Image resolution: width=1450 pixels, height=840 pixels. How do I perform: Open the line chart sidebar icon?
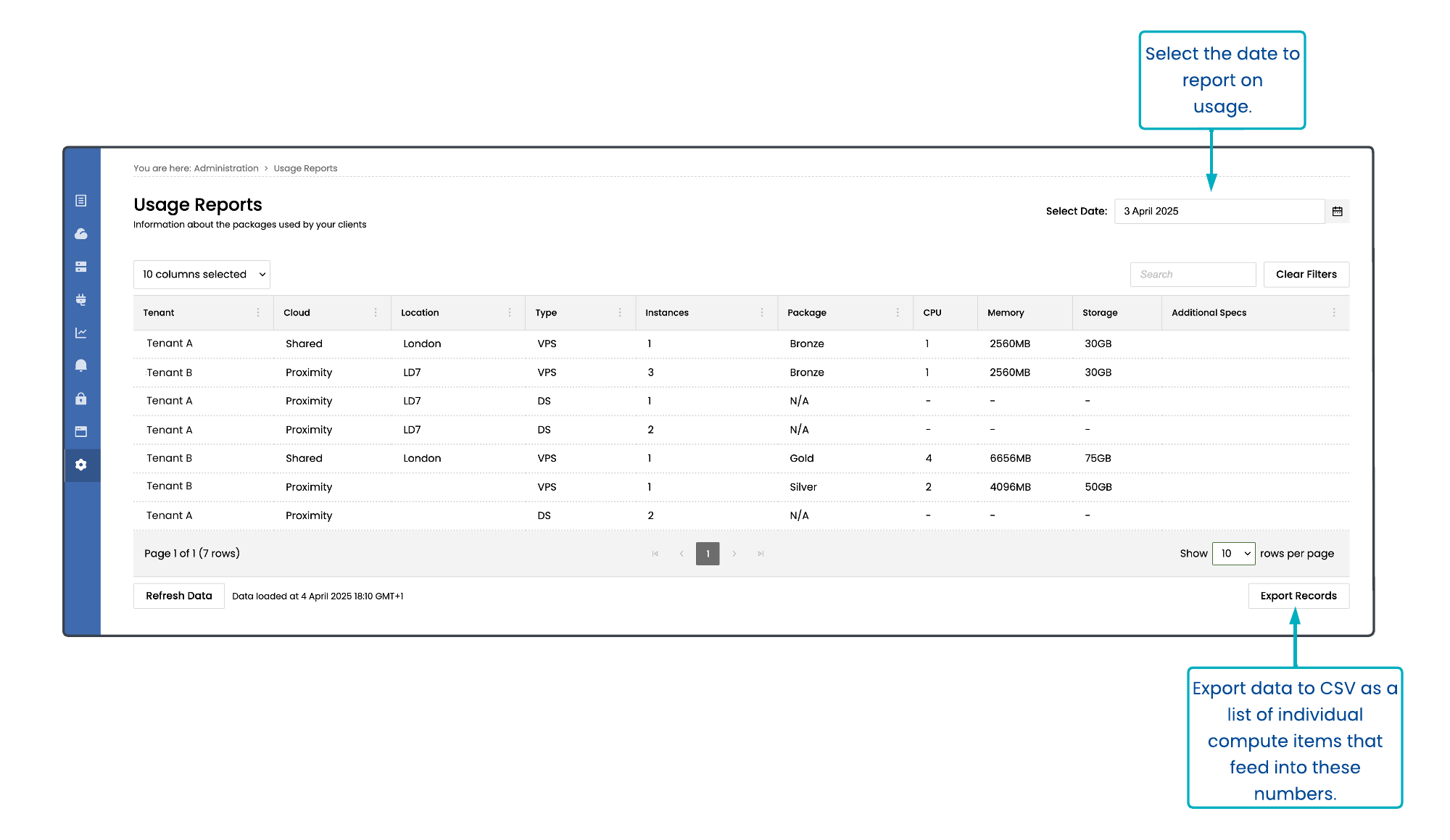[x=81, y=333]
